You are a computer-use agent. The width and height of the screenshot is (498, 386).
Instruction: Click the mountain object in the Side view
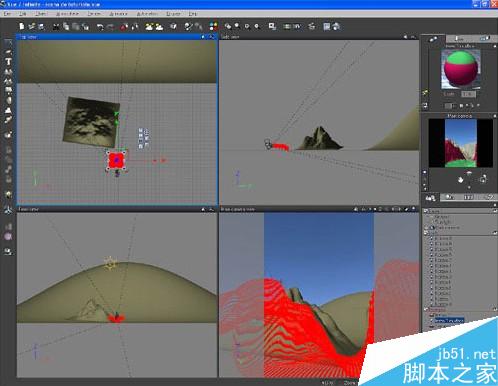[319, 138]
